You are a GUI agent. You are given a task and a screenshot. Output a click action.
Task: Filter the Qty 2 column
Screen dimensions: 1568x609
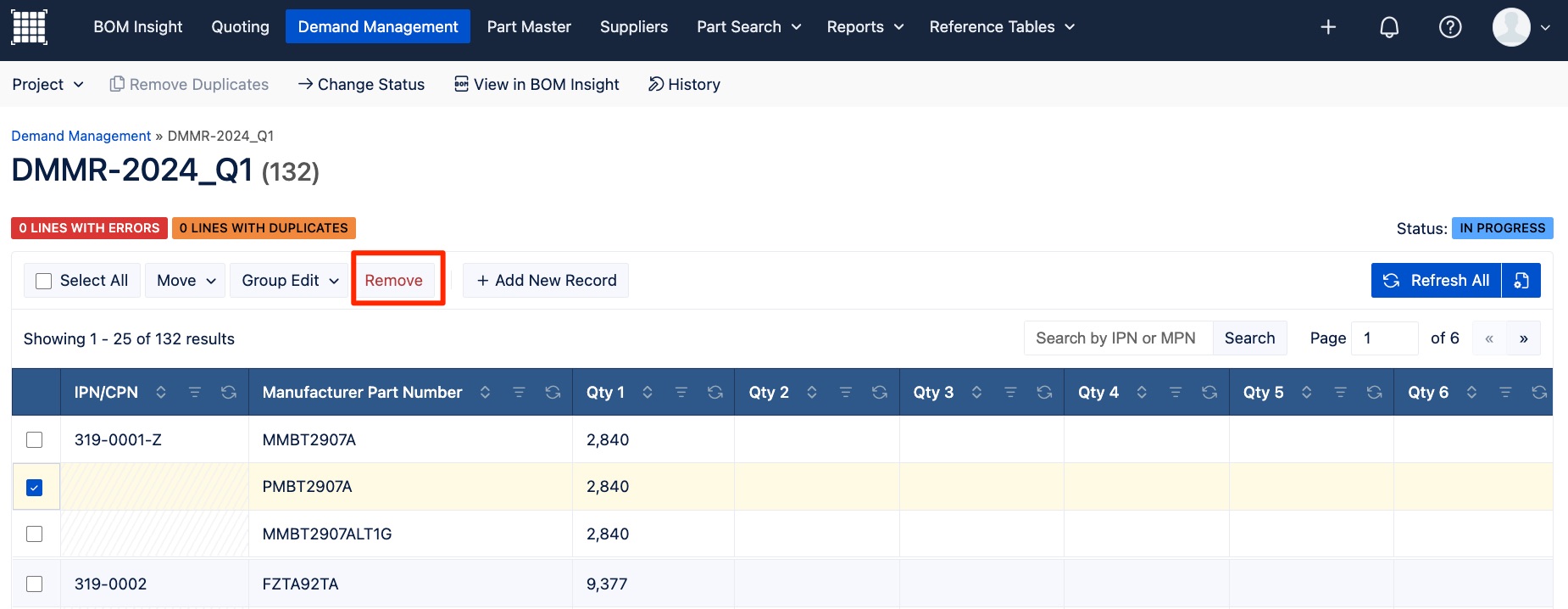[x=845, y=392]
